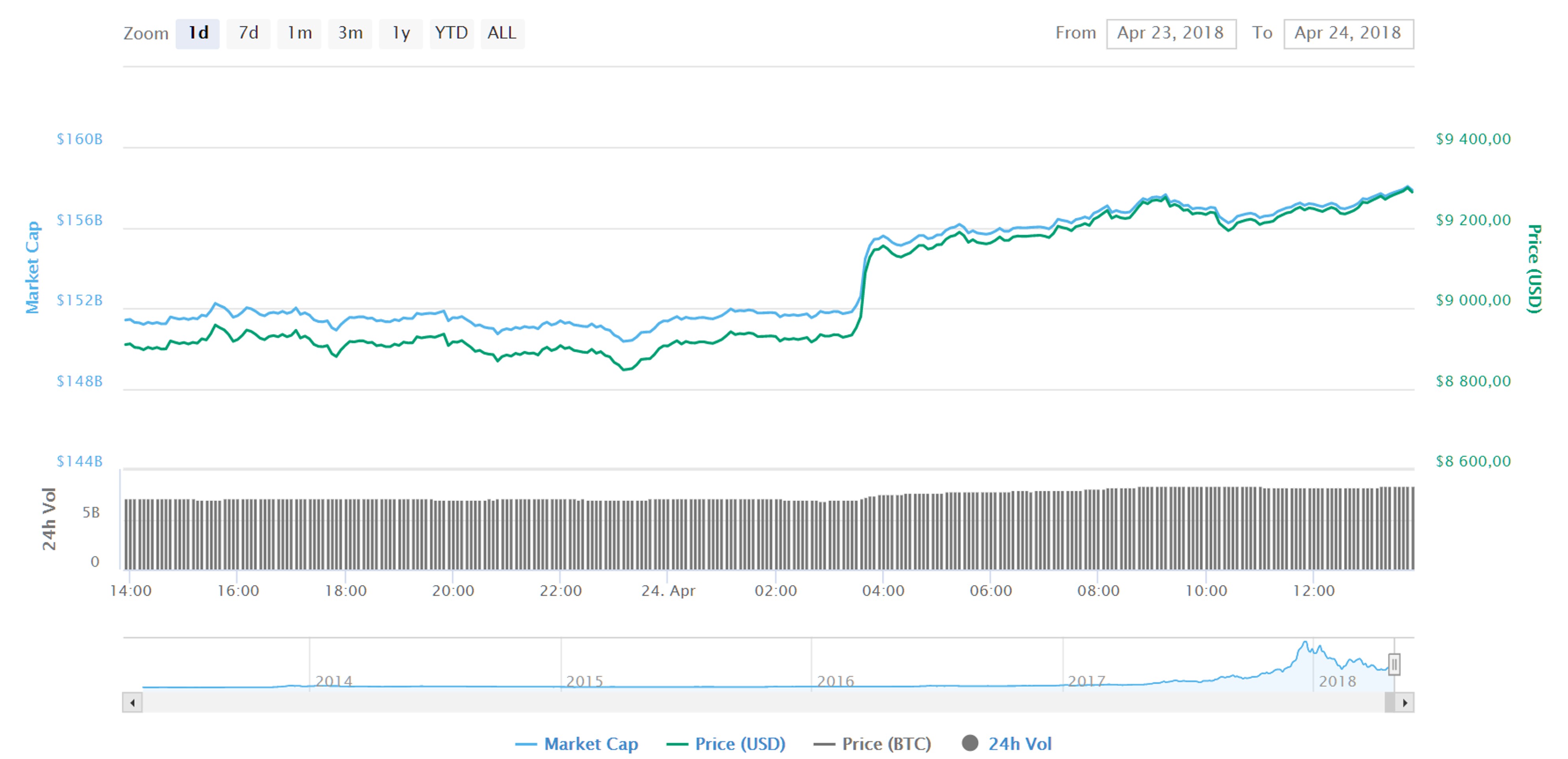Toggle Market Cap series in legend
The image size is (1568, 759).
click(577, 744)
